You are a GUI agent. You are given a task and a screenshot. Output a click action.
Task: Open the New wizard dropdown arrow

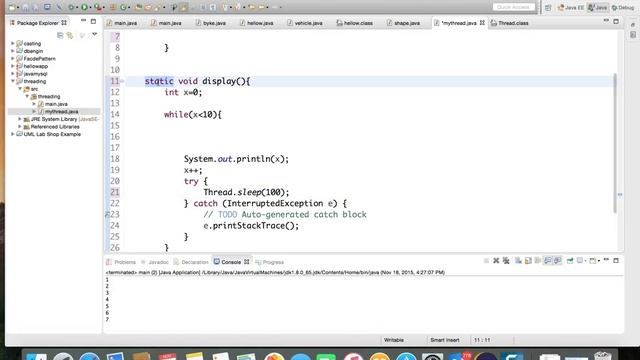coord(18,7)
